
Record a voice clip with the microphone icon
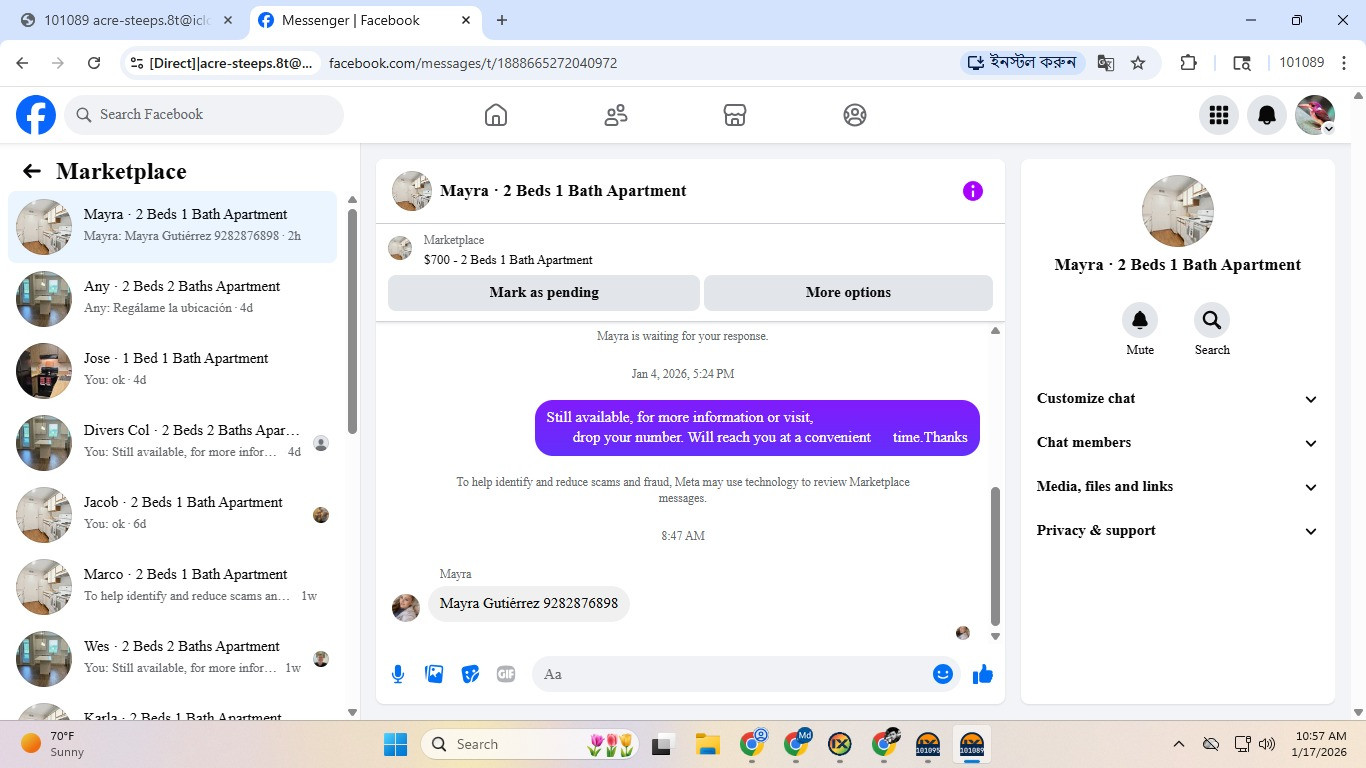tap(398, 674)
